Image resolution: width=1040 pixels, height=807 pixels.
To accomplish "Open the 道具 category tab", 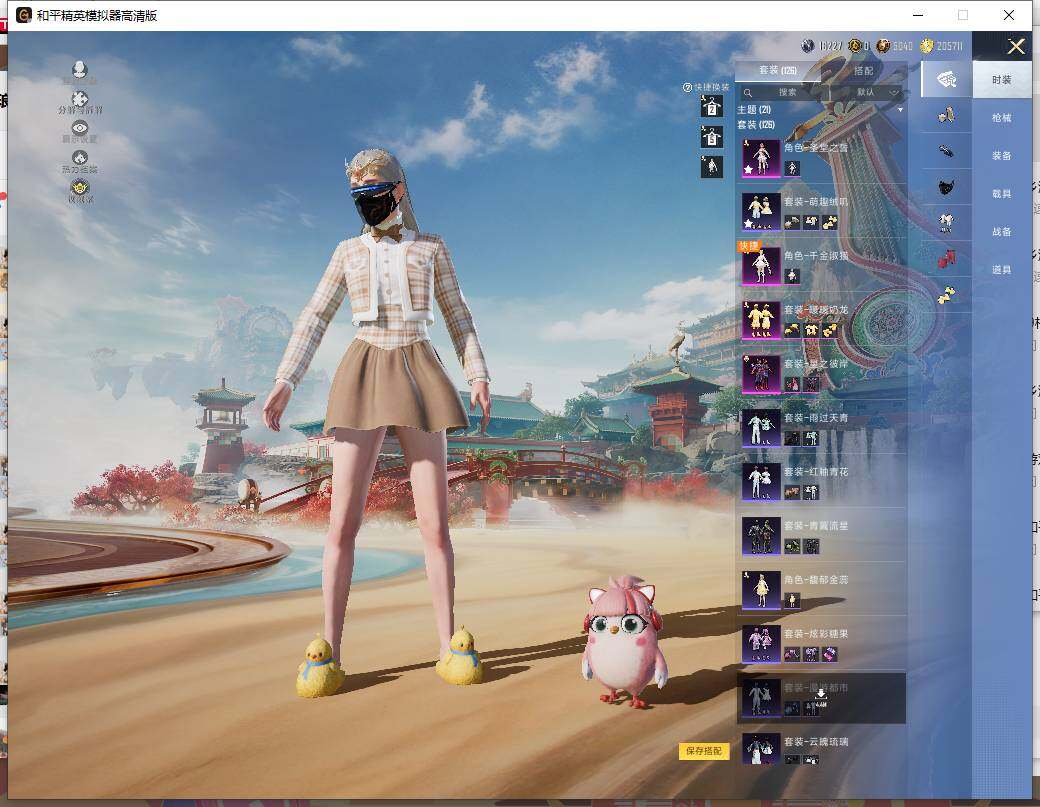I will [1002, 270].
